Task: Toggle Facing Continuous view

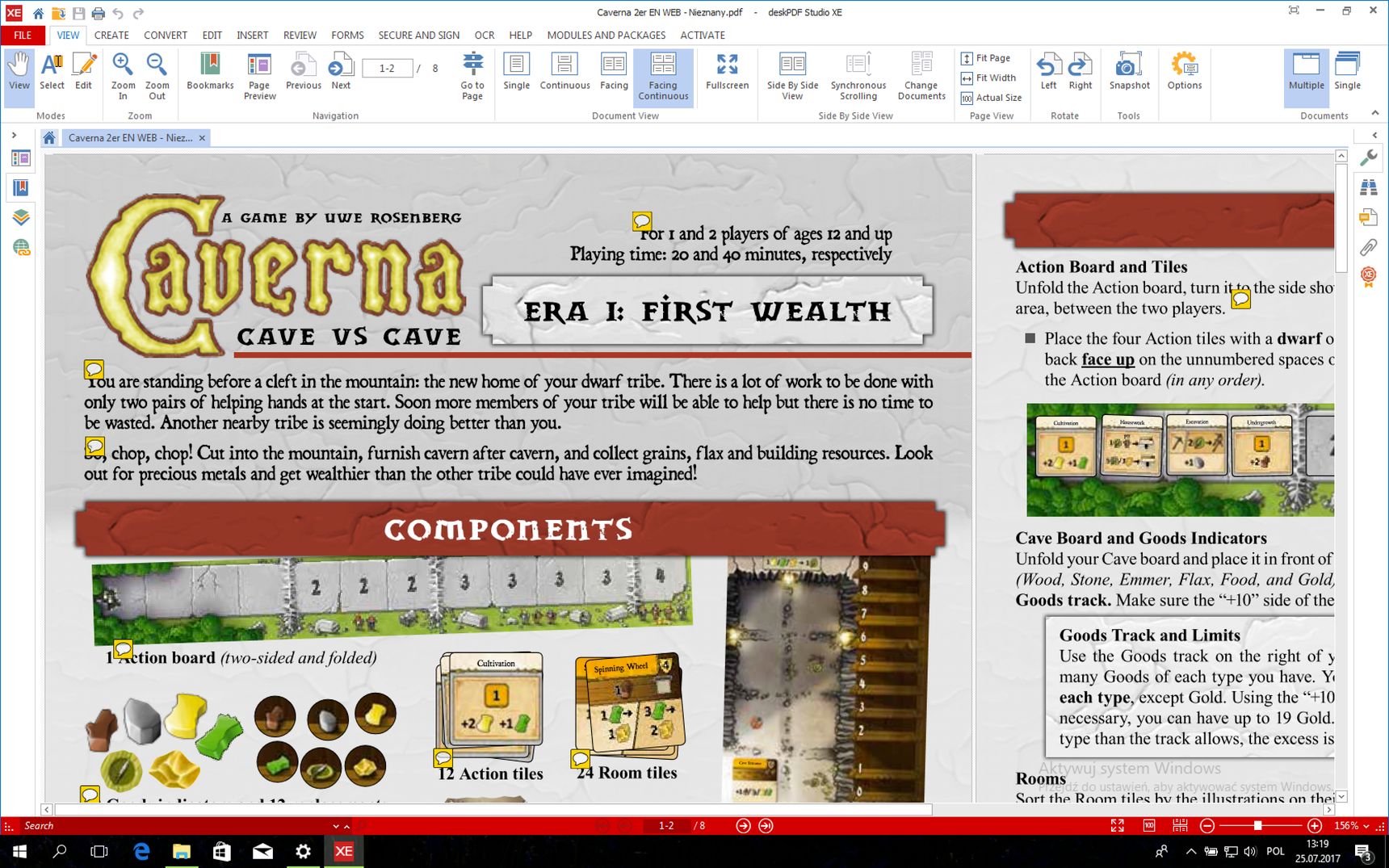Action: 663,77
